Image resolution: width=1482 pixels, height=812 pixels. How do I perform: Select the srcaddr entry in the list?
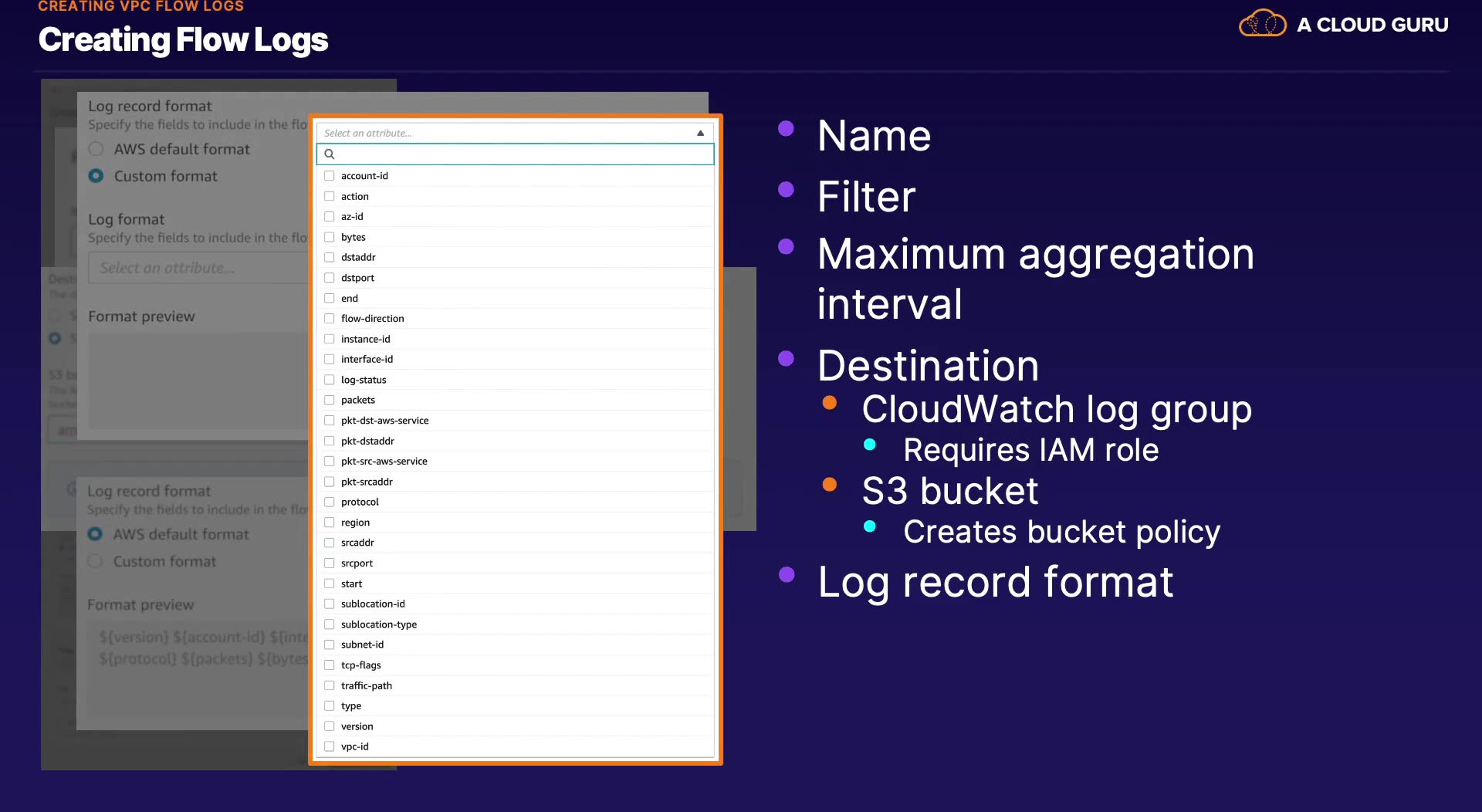(x=357, y=543)
